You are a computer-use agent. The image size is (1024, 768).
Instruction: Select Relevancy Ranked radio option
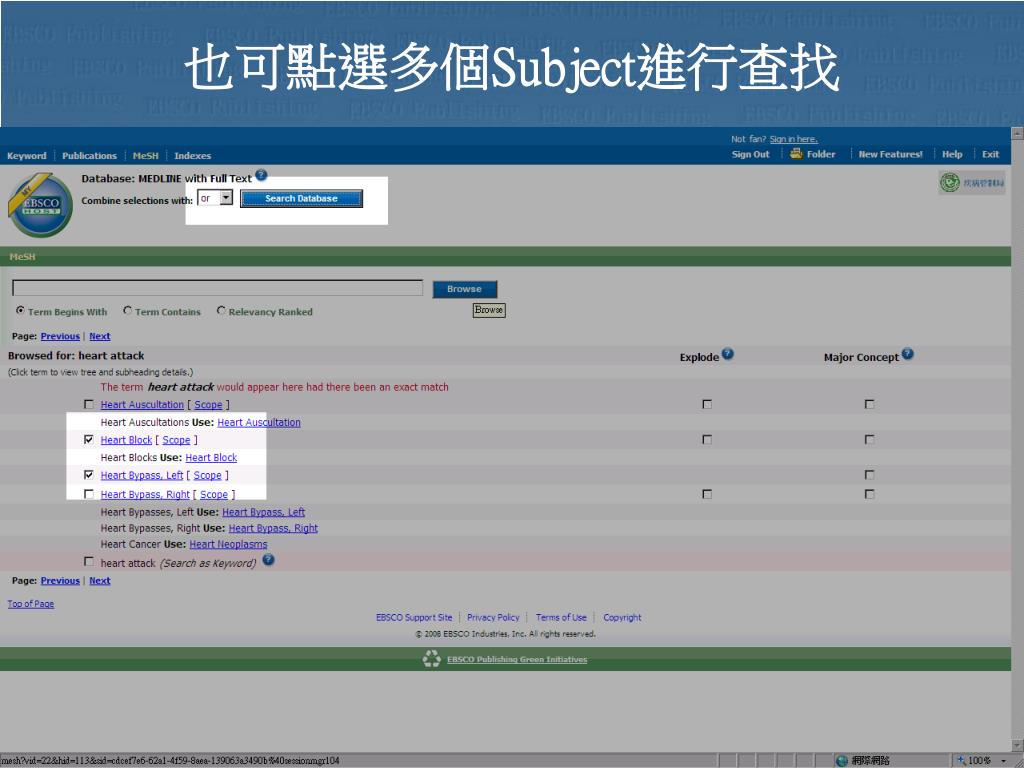tap(221, 311)
